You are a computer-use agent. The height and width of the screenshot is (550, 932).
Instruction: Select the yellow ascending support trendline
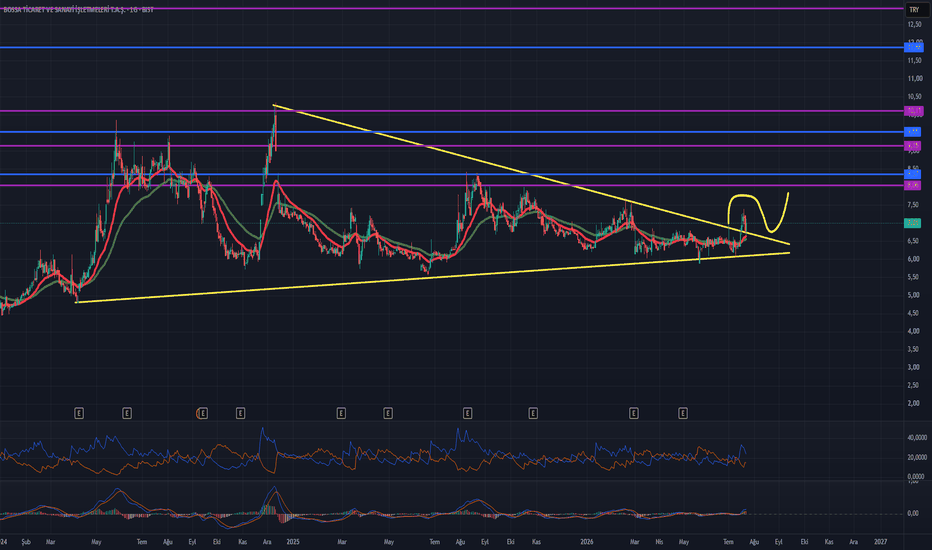(x=433, y=278)
